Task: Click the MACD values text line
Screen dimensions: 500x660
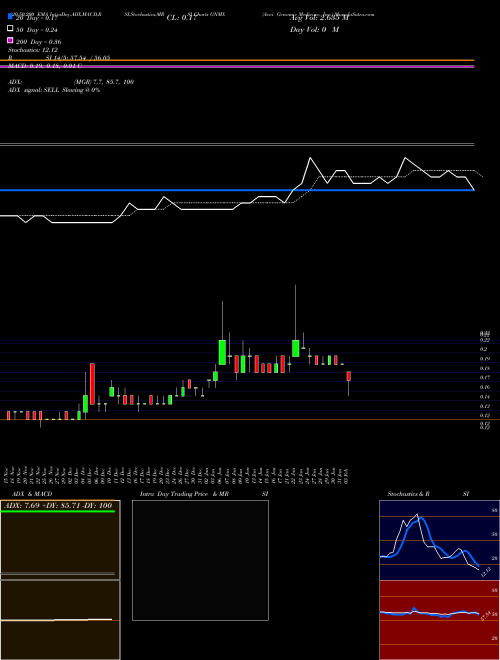Action: 45,66
